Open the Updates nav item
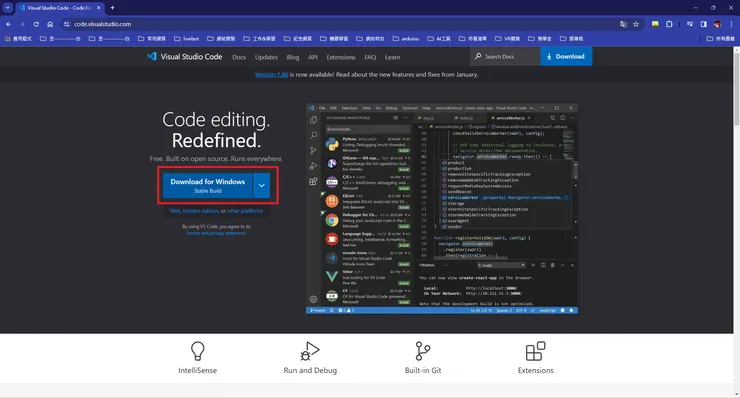 [x=266, y=57]
